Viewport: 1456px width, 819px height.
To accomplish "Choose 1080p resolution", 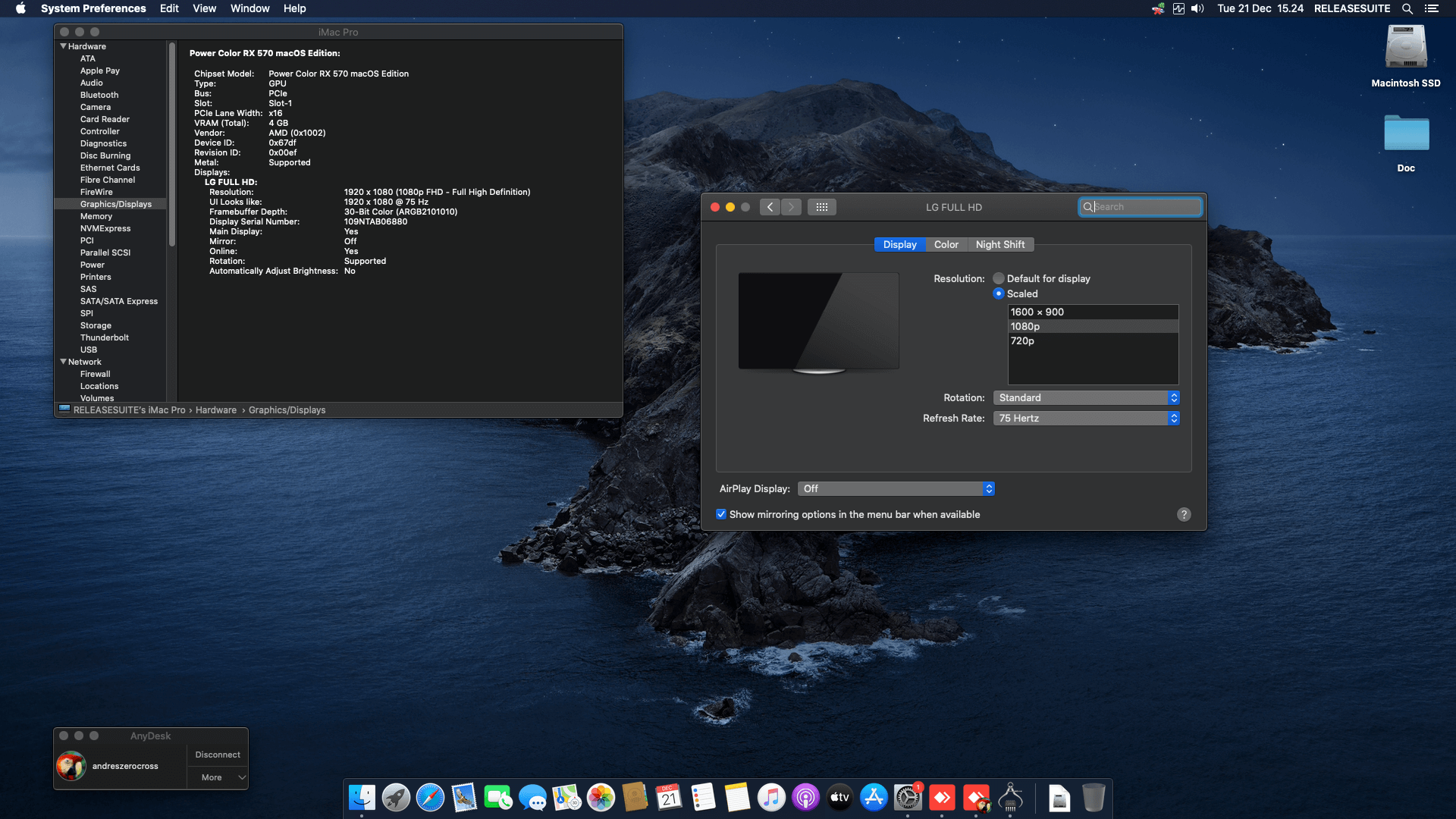I will pos(1093,326).
